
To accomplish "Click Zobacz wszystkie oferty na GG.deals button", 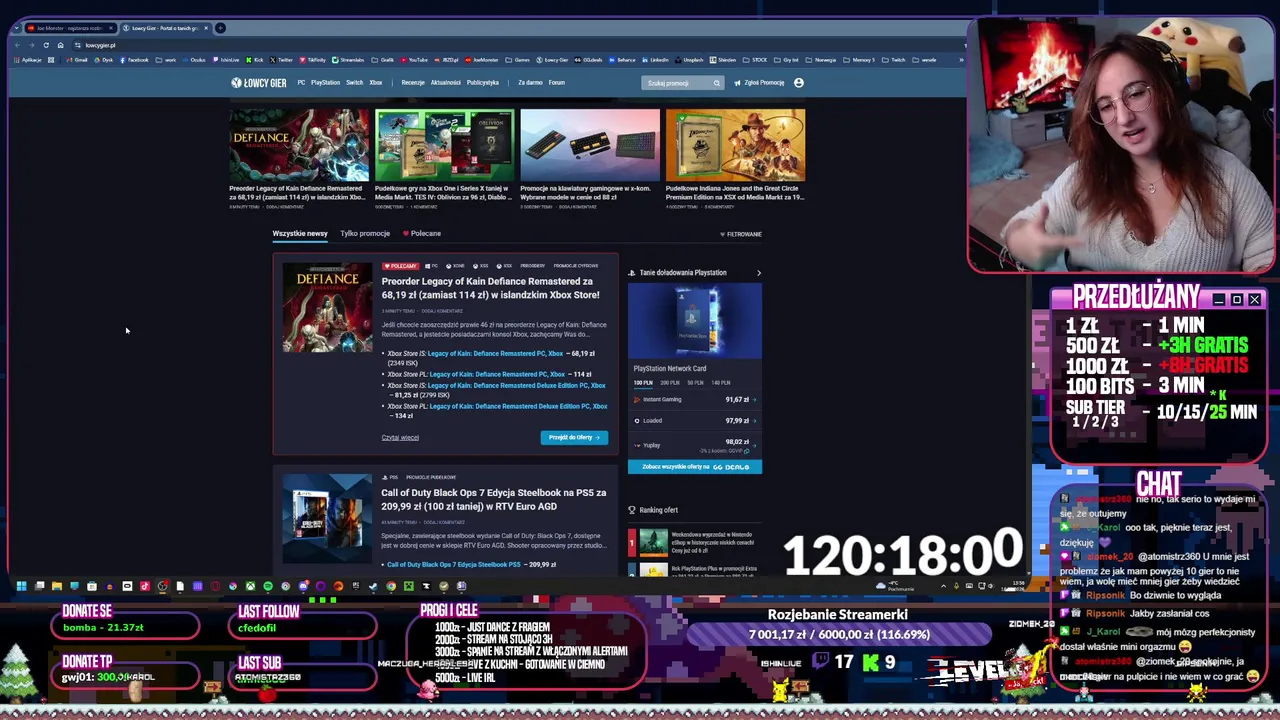I will pos(695,467).
